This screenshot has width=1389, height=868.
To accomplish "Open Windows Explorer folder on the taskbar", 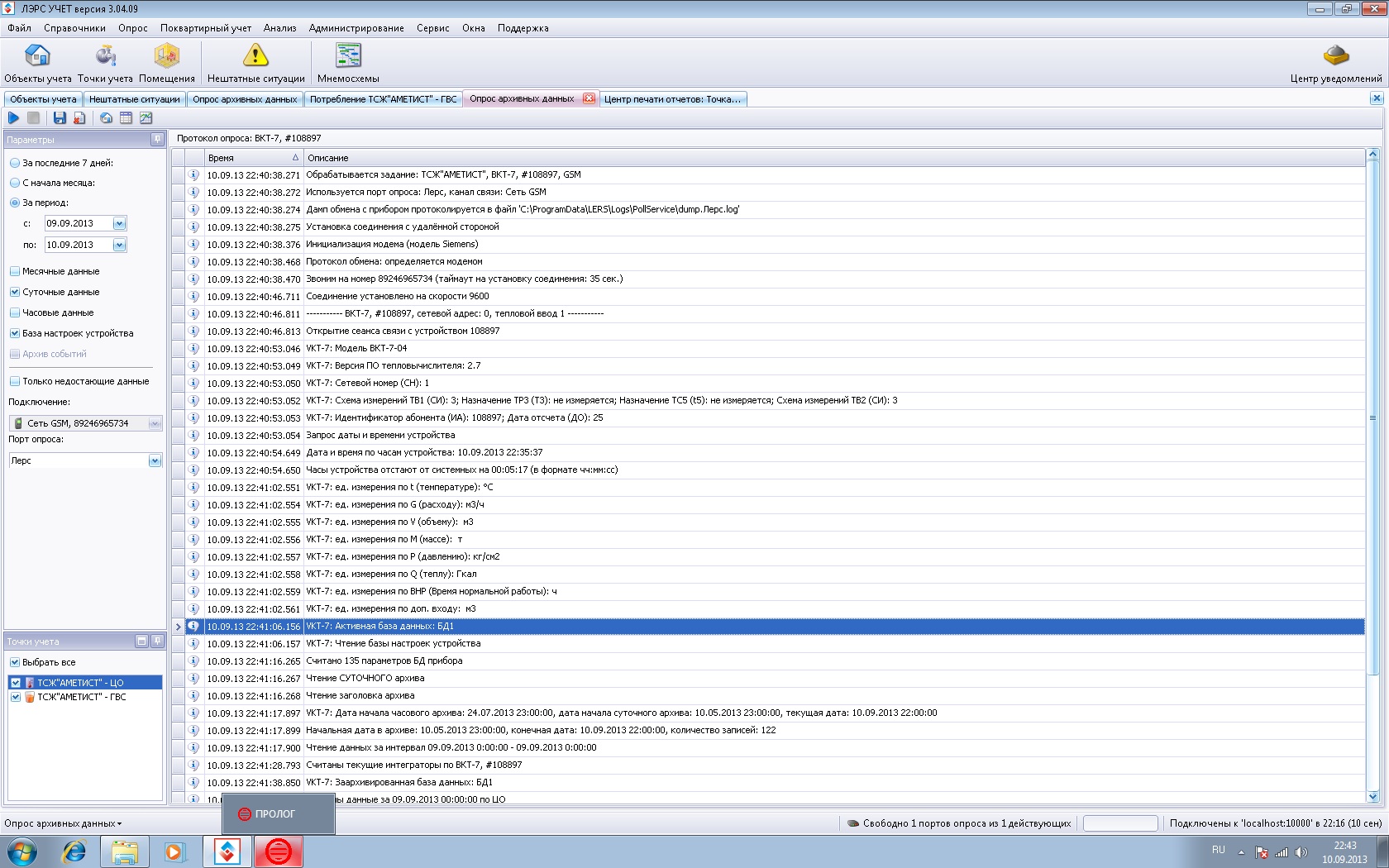I will click(125, 851).
